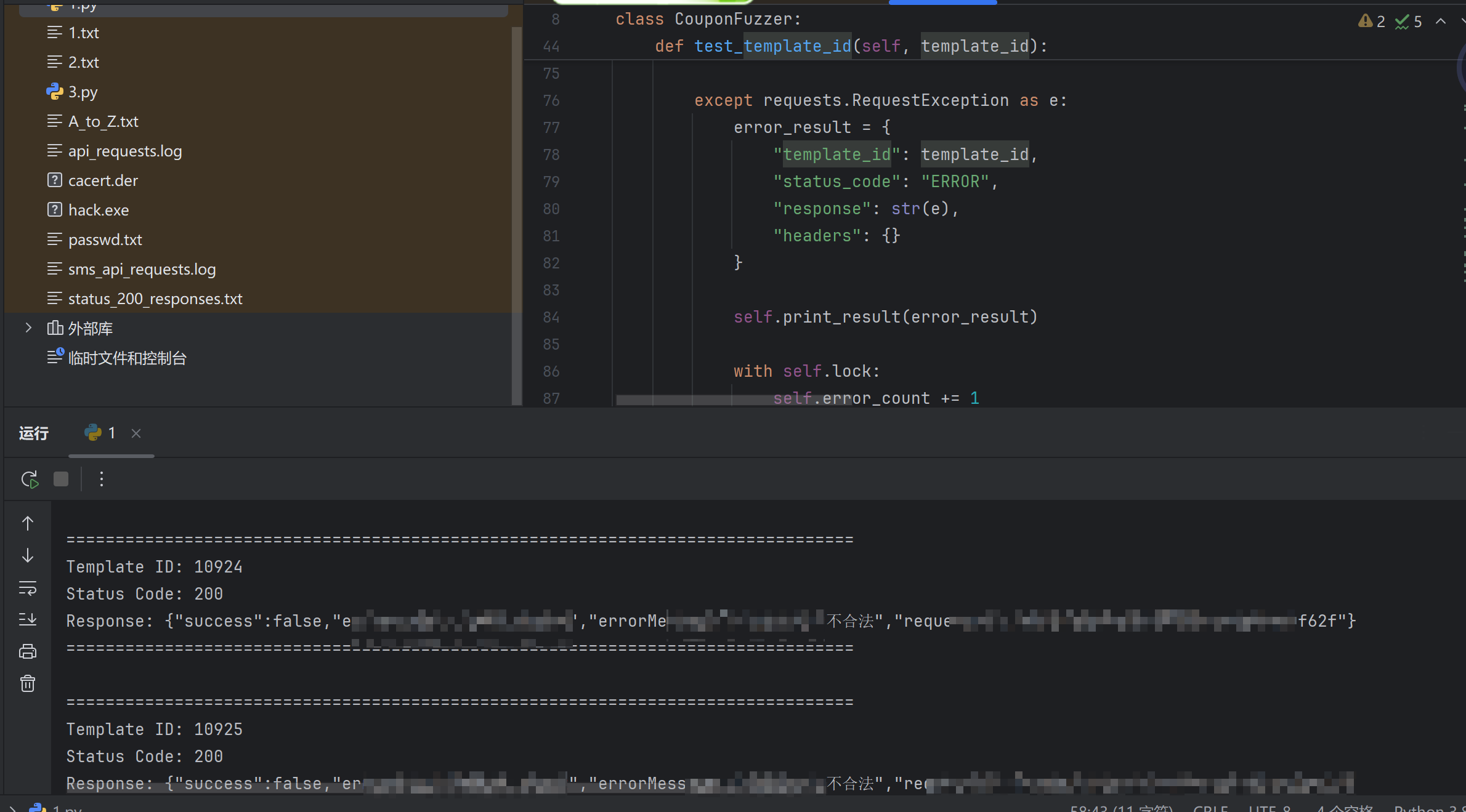This screenshot has width=1466, height=812.
Task: Open 临时文件和控制台 item
Action: (x=127, y=358)
